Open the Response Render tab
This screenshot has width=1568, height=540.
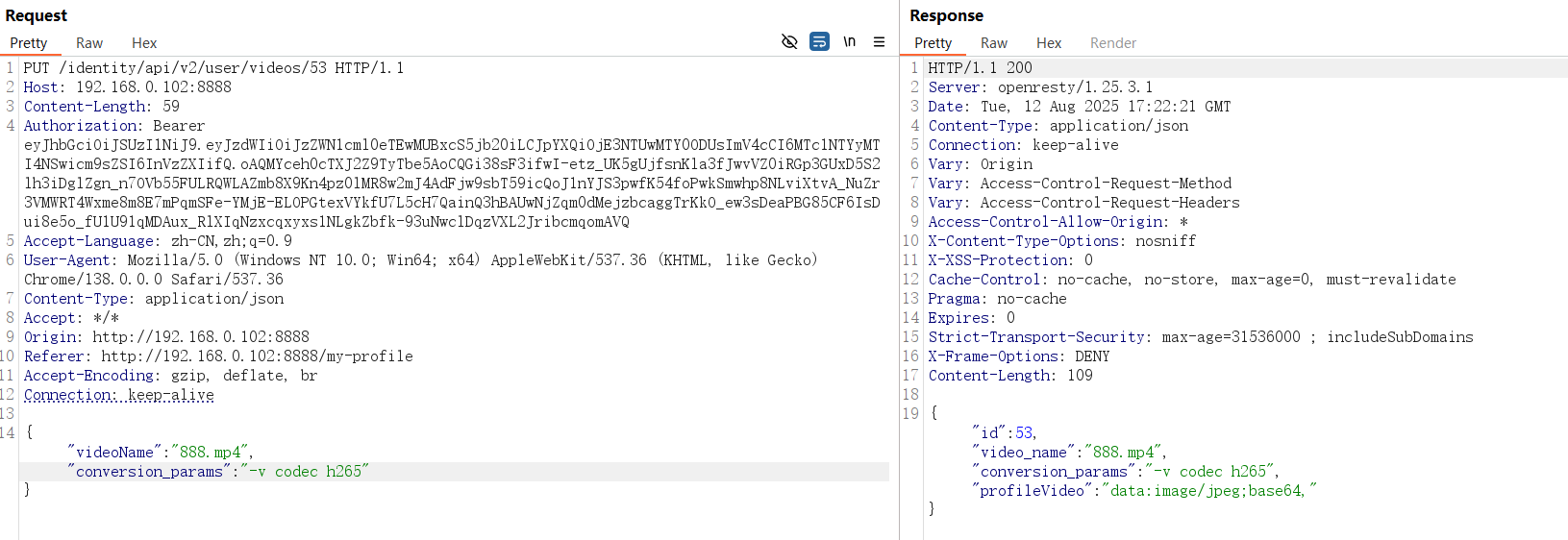(x=1113, y=43)
